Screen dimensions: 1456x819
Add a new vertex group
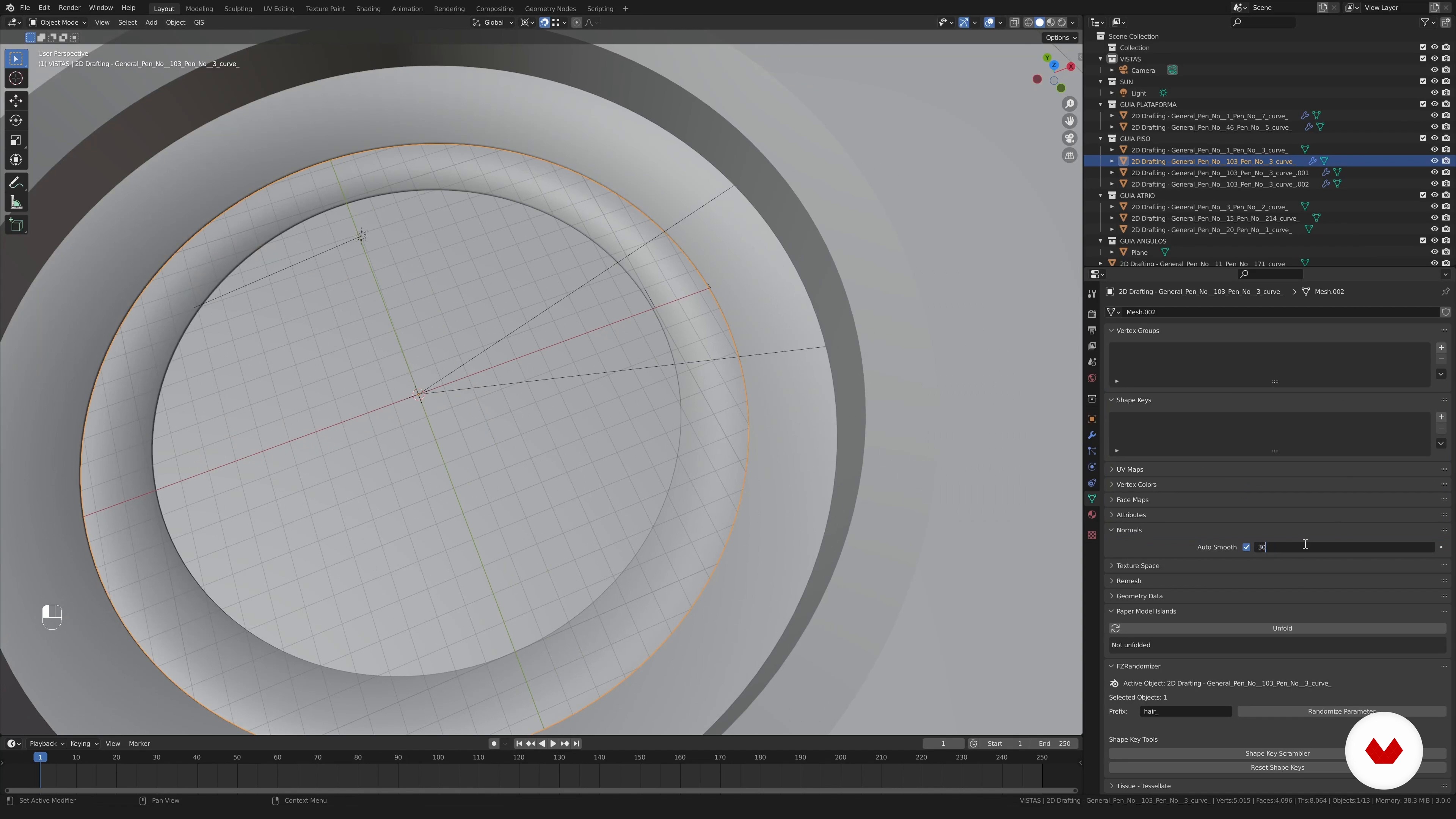pyautogui.click(x=1441, y=348)
